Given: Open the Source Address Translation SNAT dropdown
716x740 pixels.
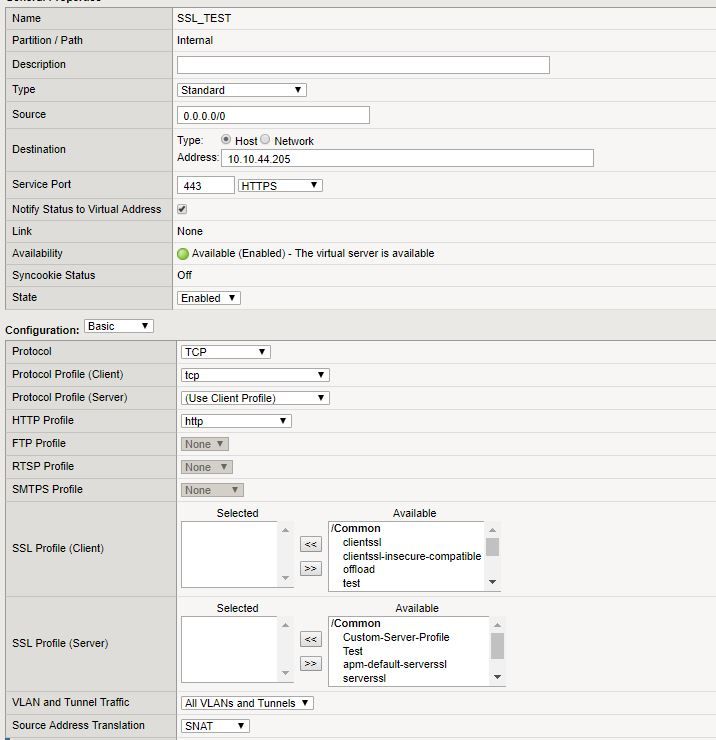Looking at the screenshot, I should click(x=214, y=726).
